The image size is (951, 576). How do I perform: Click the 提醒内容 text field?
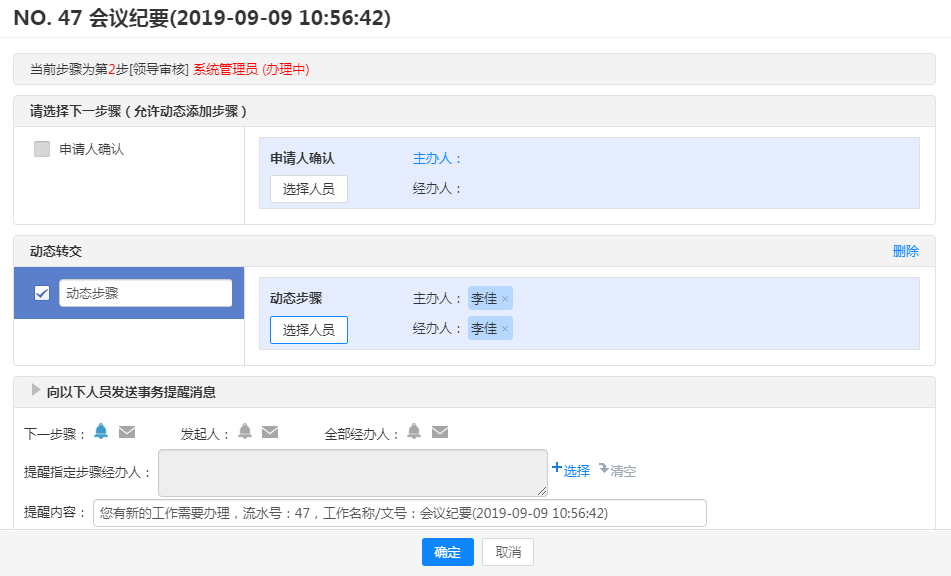[399, 513]
